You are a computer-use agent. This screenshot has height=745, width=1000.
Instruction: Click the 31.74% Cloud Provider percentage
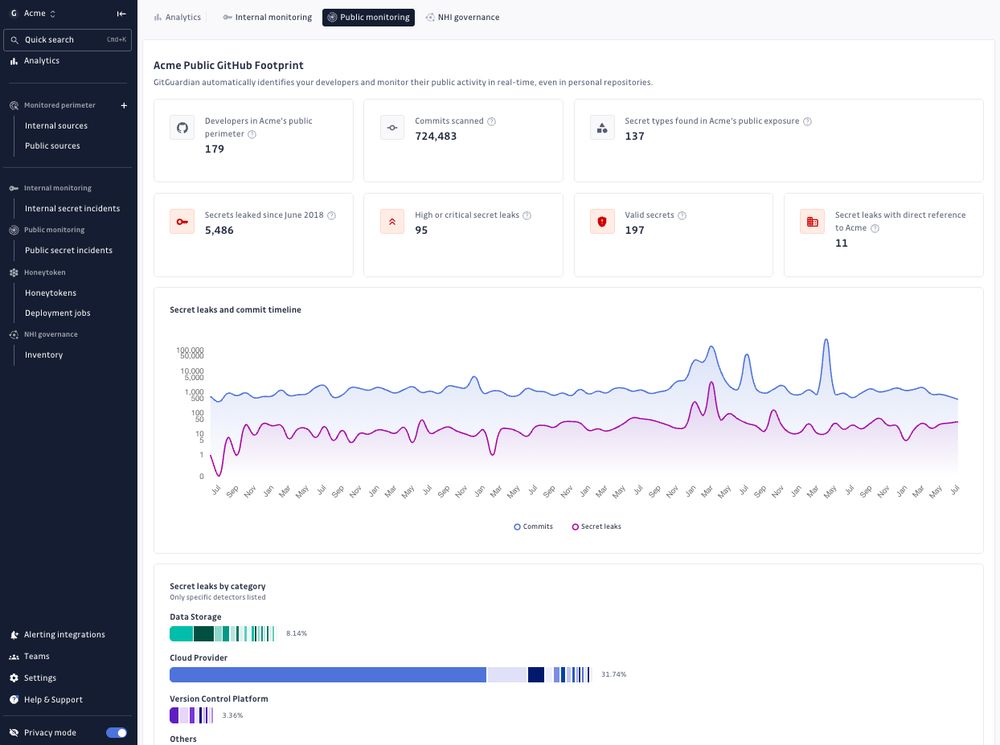coord(614,674)
